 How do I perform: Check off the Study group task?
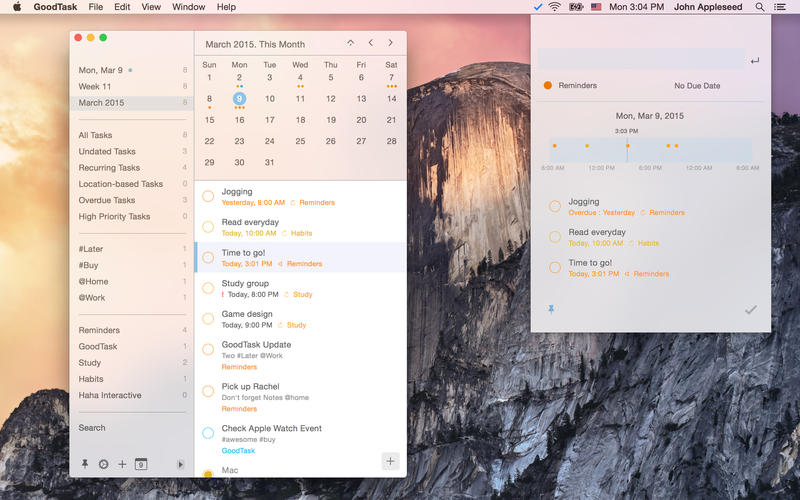point(208,289)
